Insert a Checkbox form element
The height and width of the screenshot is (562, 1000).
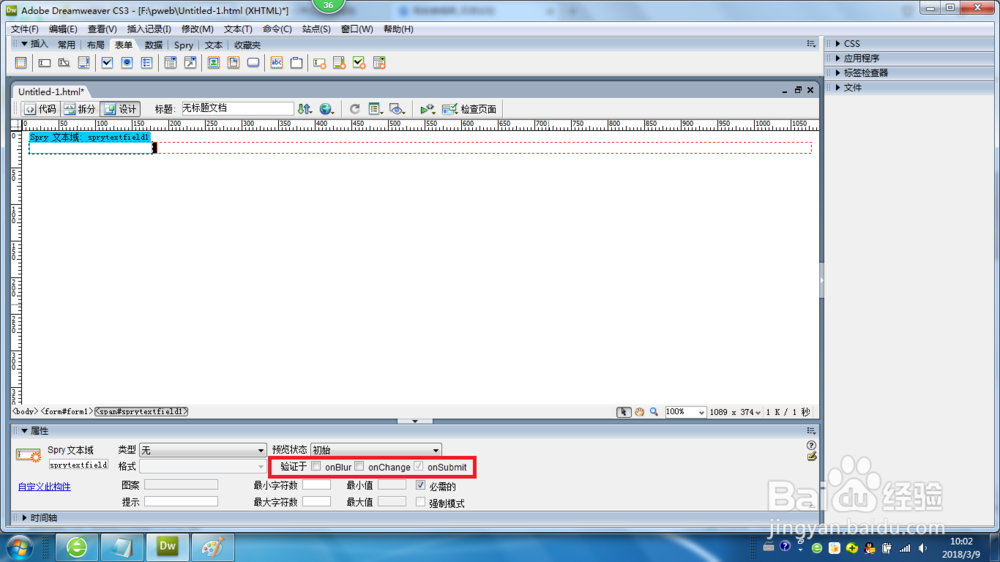click(x=107, y=63)
